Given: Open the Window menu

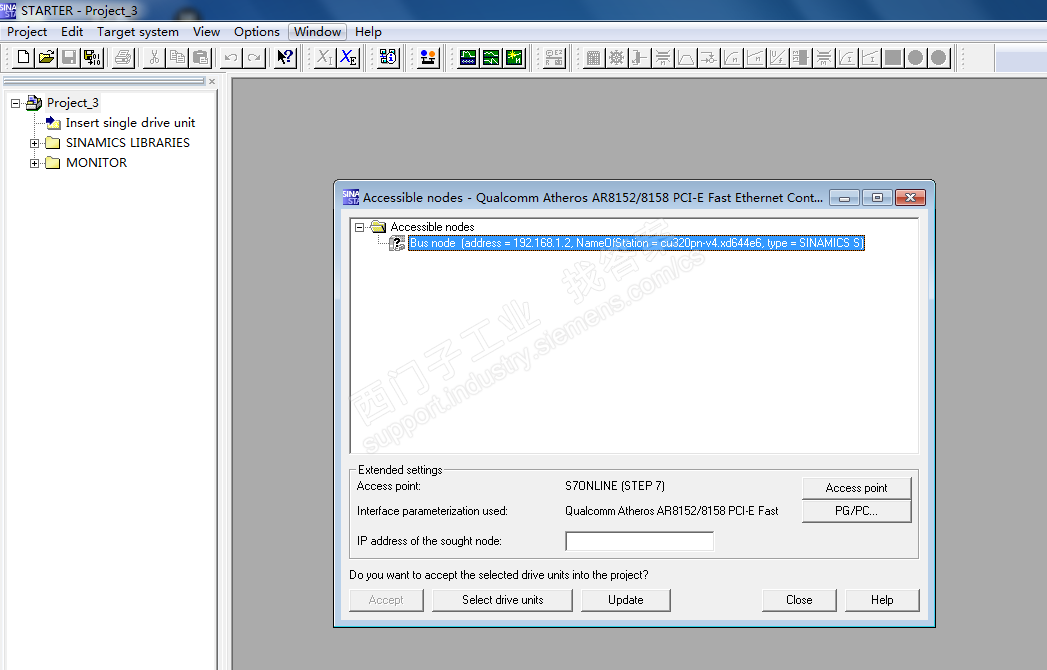Looking at the screenshot, I should click(317, 31).
